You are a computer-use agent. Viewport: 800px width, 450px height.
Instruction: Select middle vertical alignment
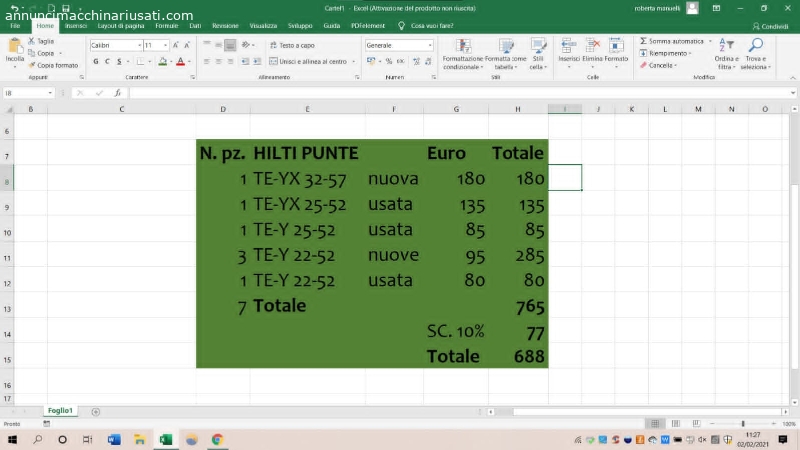(x=218, y=45)
